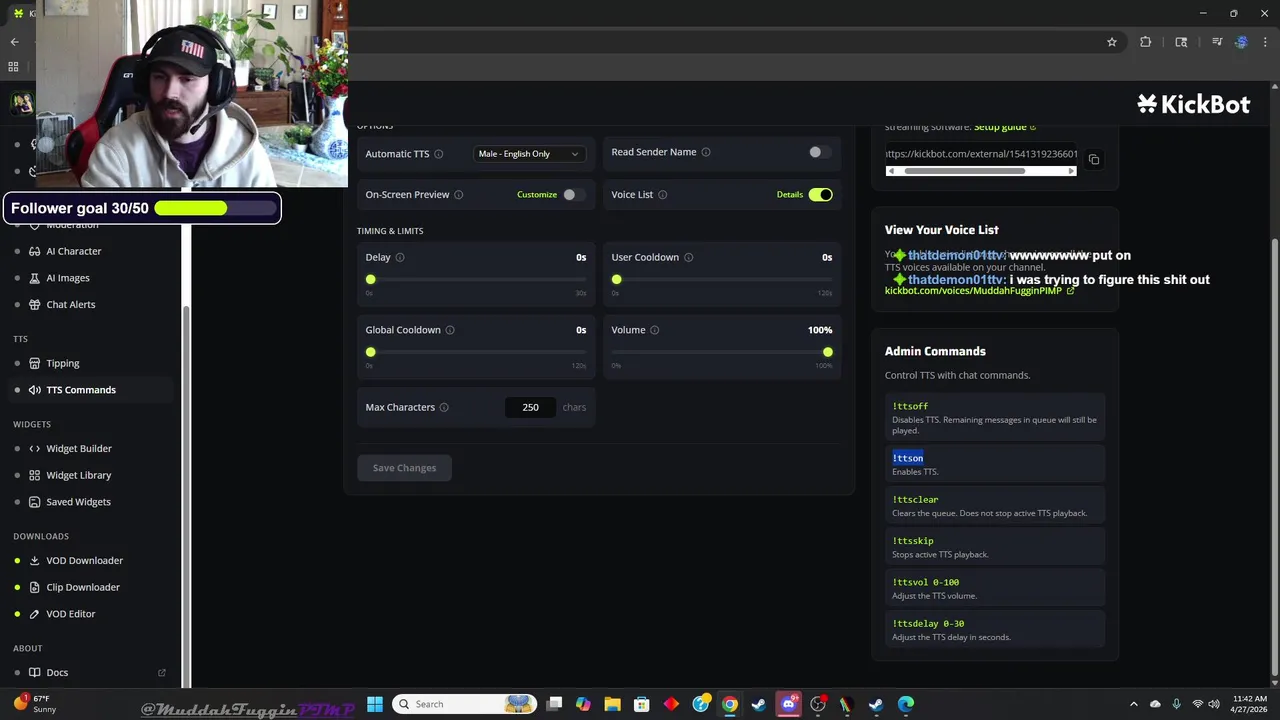
Task: Select the !ttsvol 0-100 command text
Action: pos(925,582)
